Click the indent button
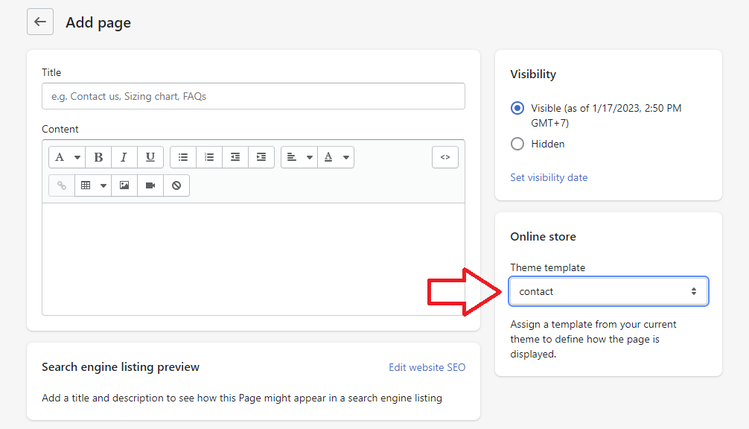The image size is (749, 429). click(x=261, y=157)
